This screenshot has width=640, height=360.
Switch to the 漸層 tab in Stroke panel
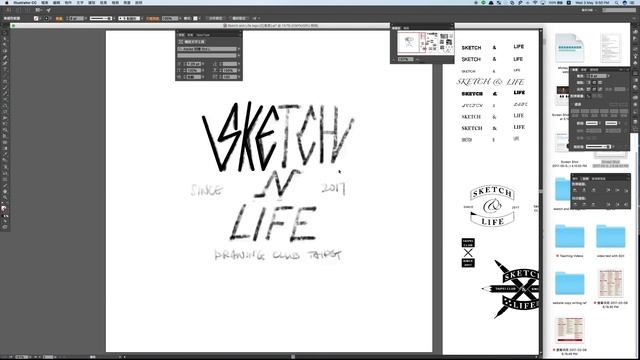(584, 70)
